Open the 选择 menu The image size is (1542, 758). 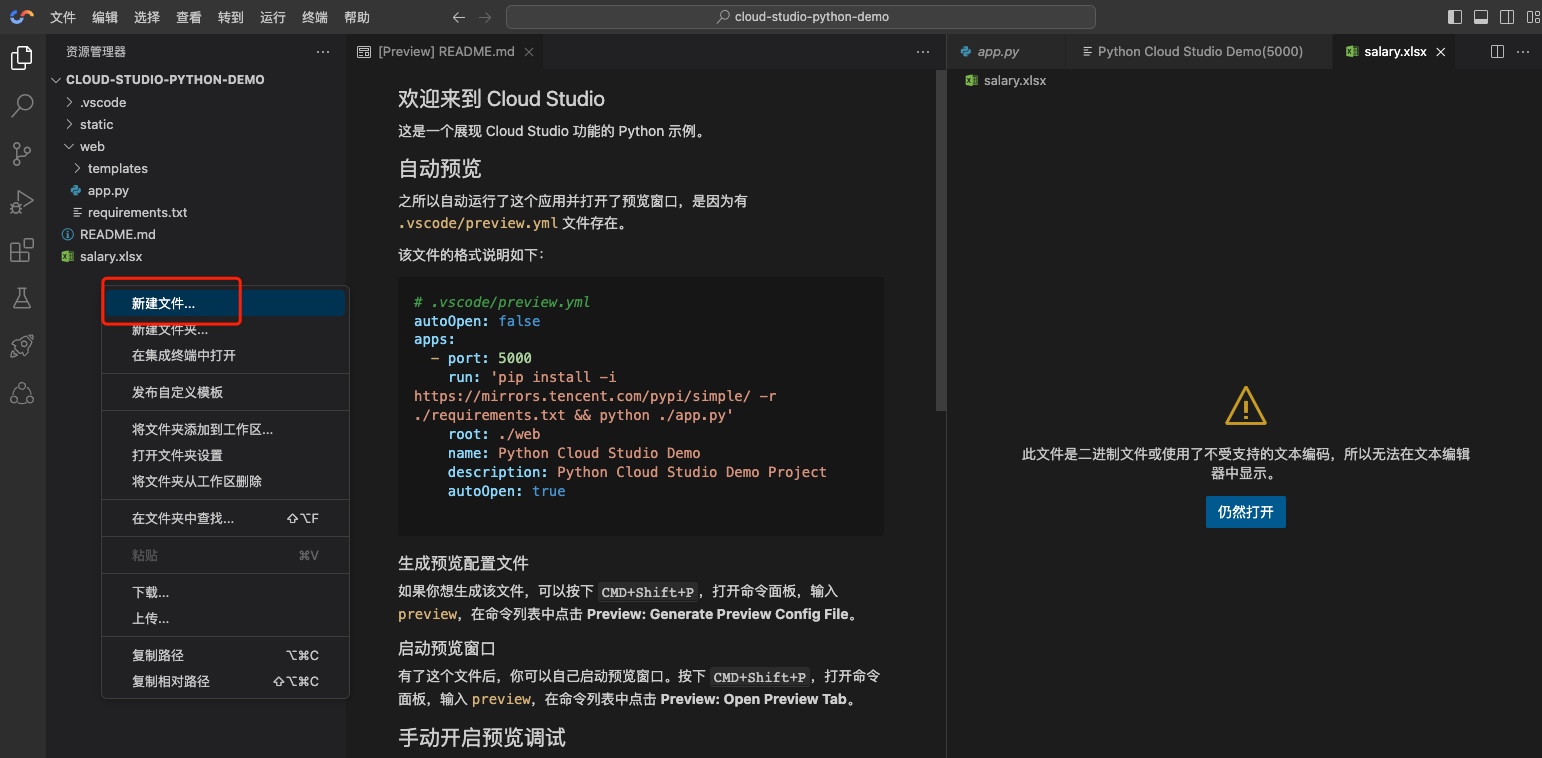(x=146, y=17)
